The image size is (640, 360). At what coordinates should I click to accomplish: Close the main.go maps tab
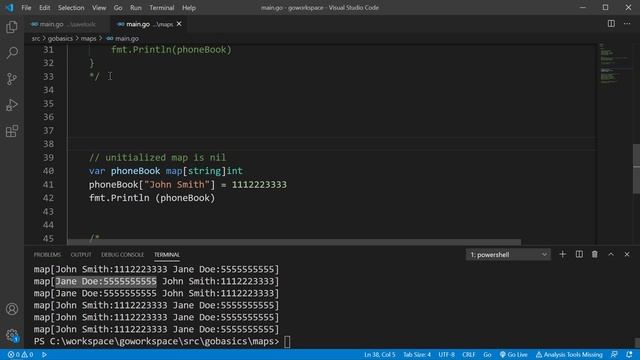(179, 24)
